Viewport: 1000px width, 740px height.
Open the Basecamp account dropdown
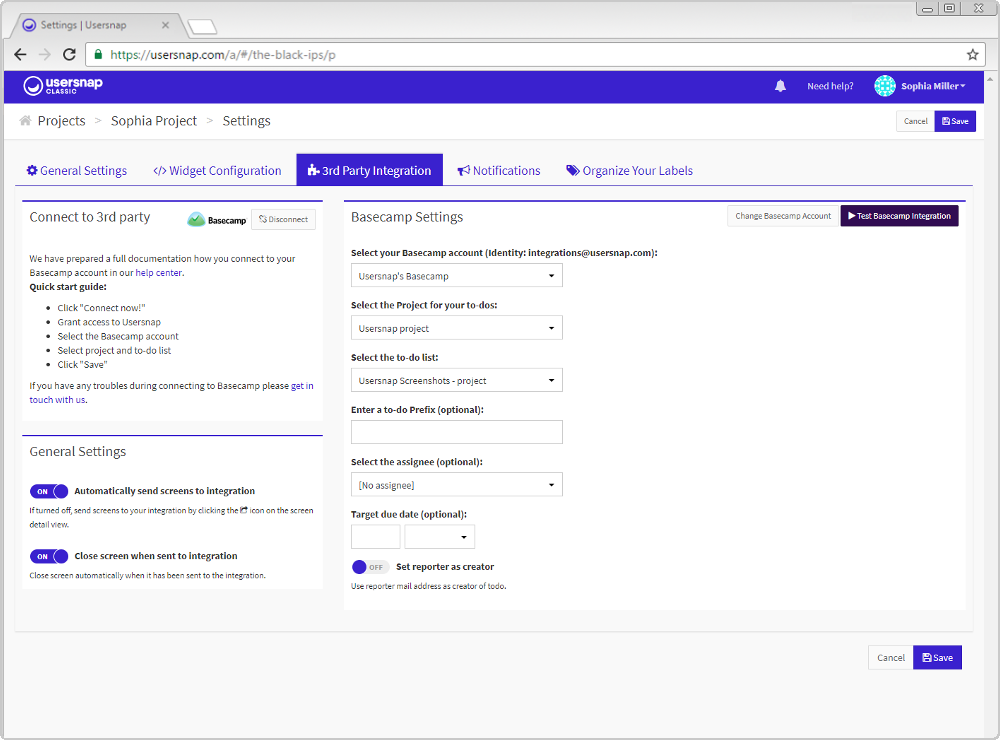(457, 276)
